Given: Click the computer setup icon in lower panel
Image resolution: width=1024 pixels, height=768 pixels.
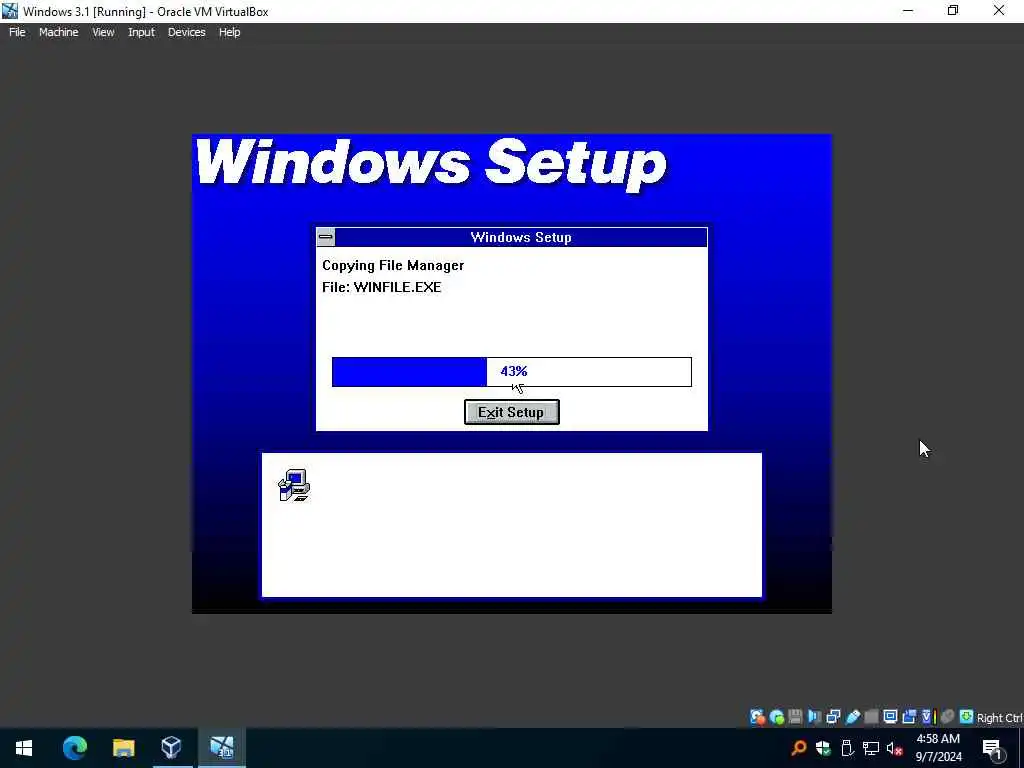Looking at the screenshot, I should point(294,485).
